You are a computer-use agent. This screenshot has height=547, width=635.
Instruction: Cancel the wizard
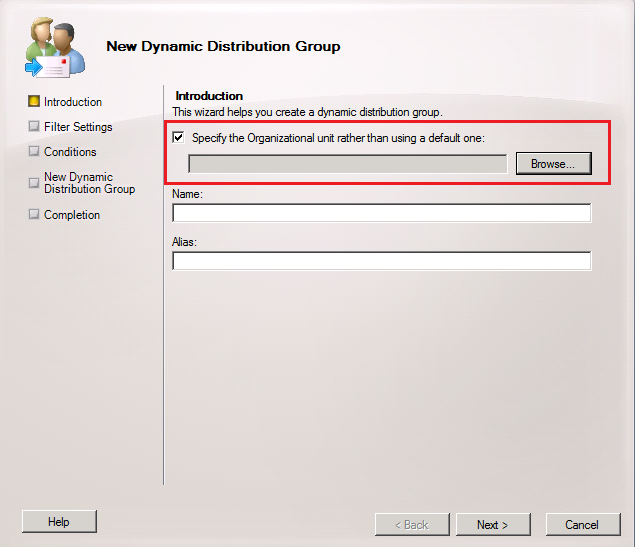pyautogui.click(x=582, y=525)
